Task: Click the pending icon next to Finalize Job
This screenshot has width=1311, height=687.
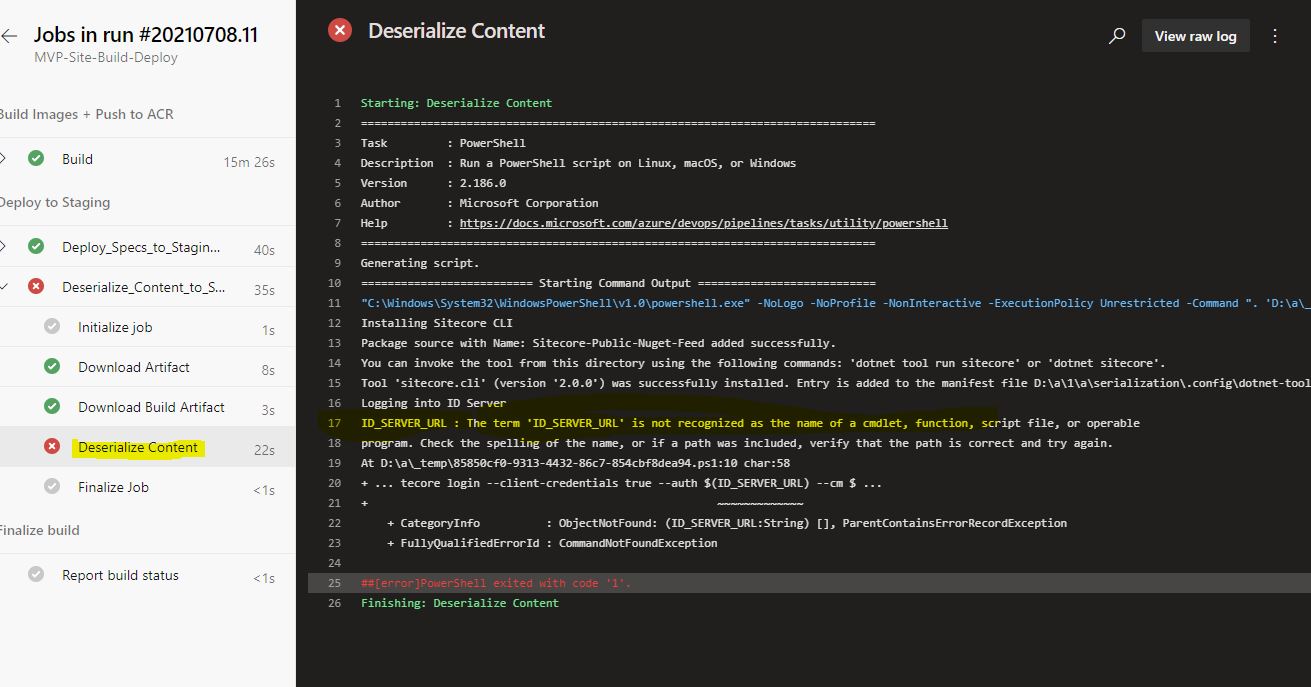Action: [x=51, y=487]
